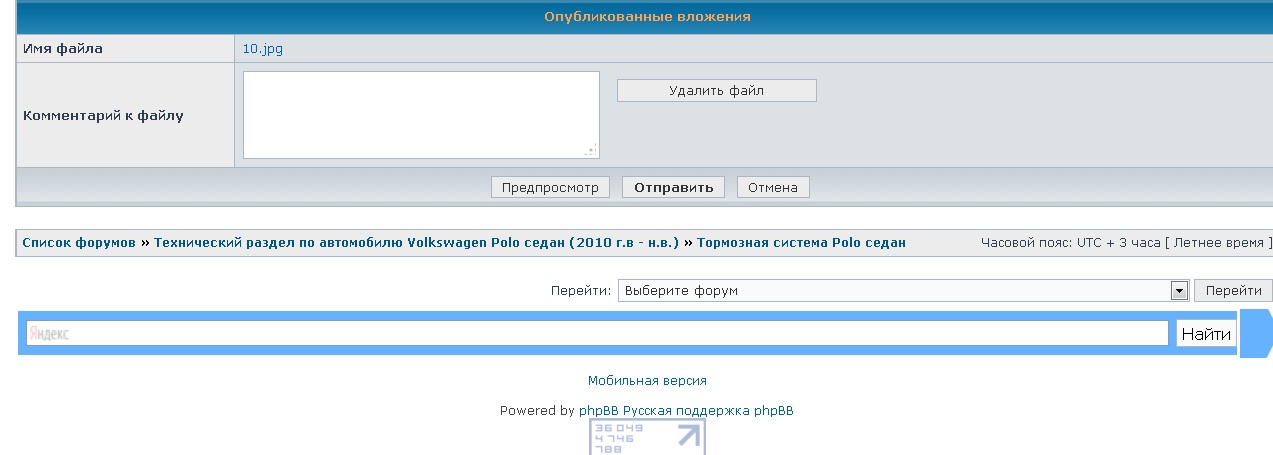Open Тормозная система Polo седан link
1273x455 pixels.
[801, 243]
